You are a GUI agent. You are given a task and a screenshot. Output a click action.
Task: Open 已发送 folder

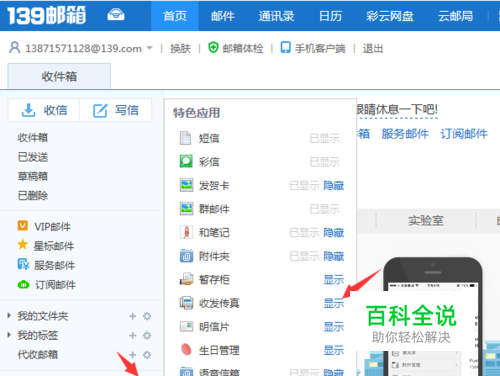point(33,157)
